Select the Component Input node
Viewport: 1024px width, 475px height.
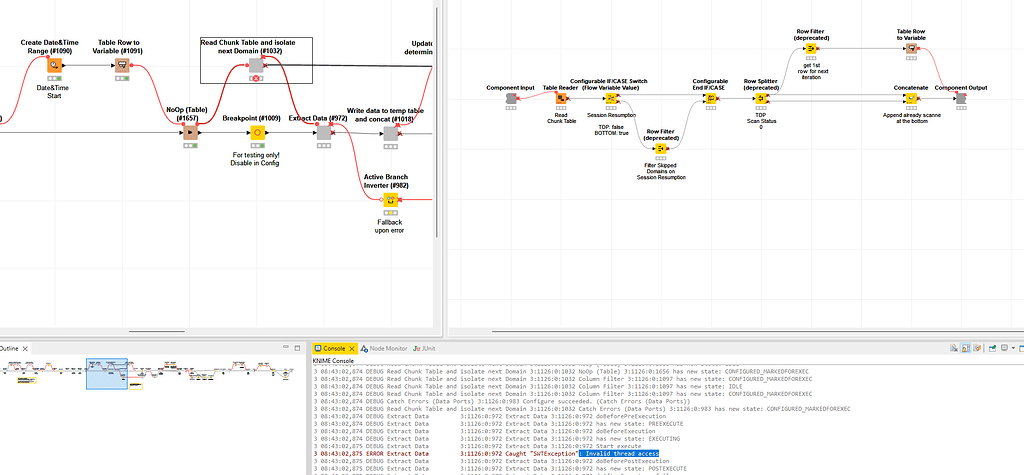point(510,99)
